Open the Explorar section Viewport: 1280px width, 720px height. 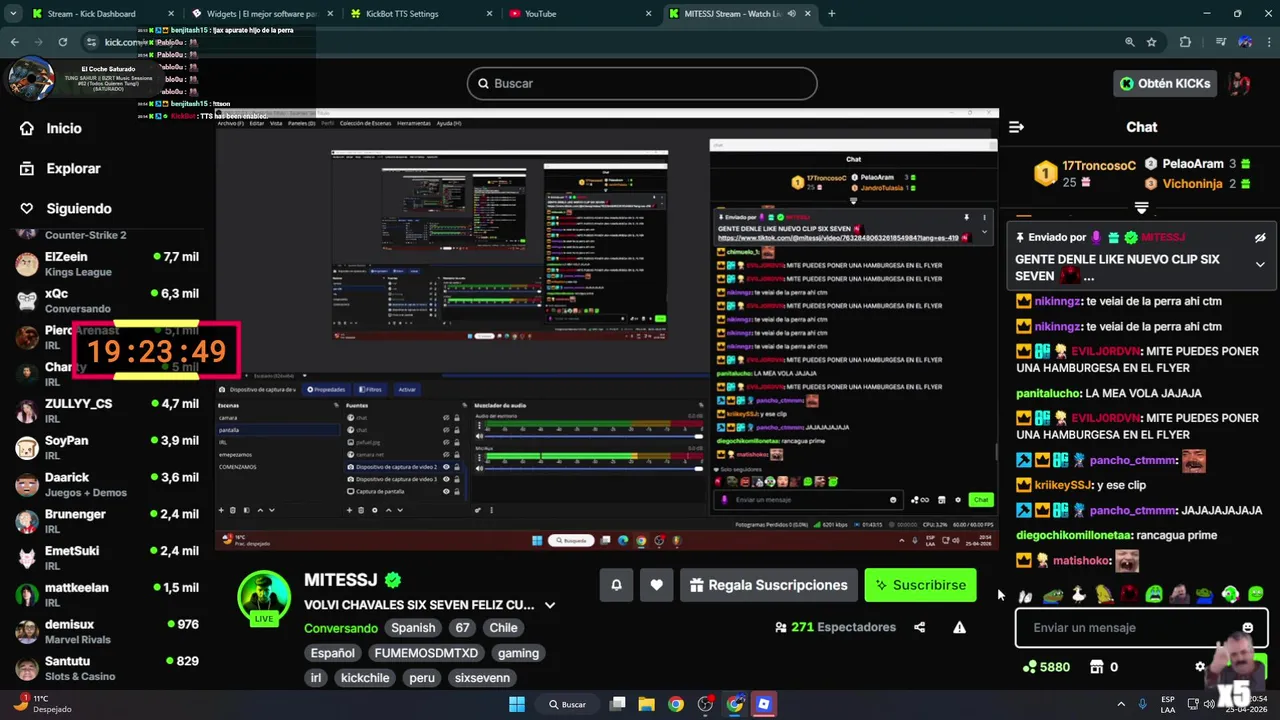[x=73, y=169]
